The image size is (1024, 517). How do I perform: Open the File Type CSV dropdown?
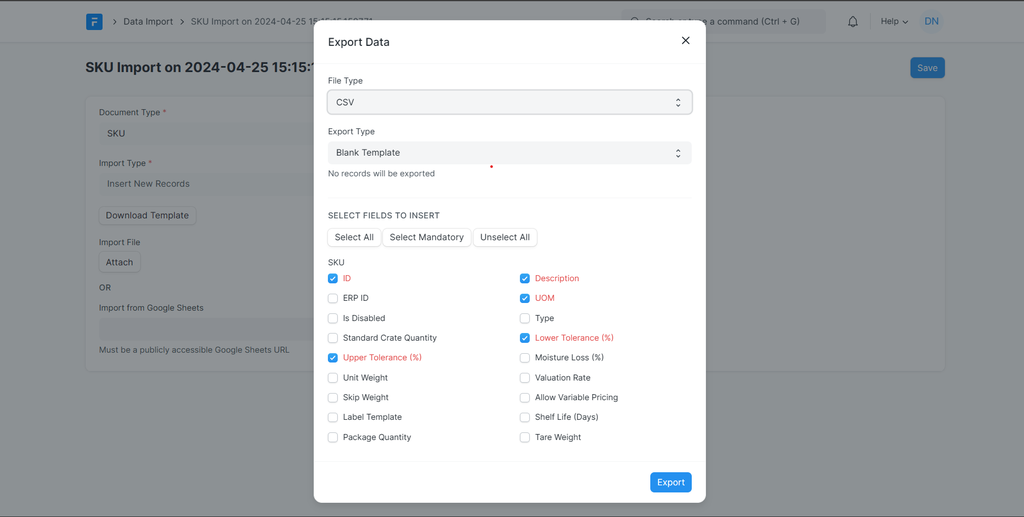coord(509,102)
